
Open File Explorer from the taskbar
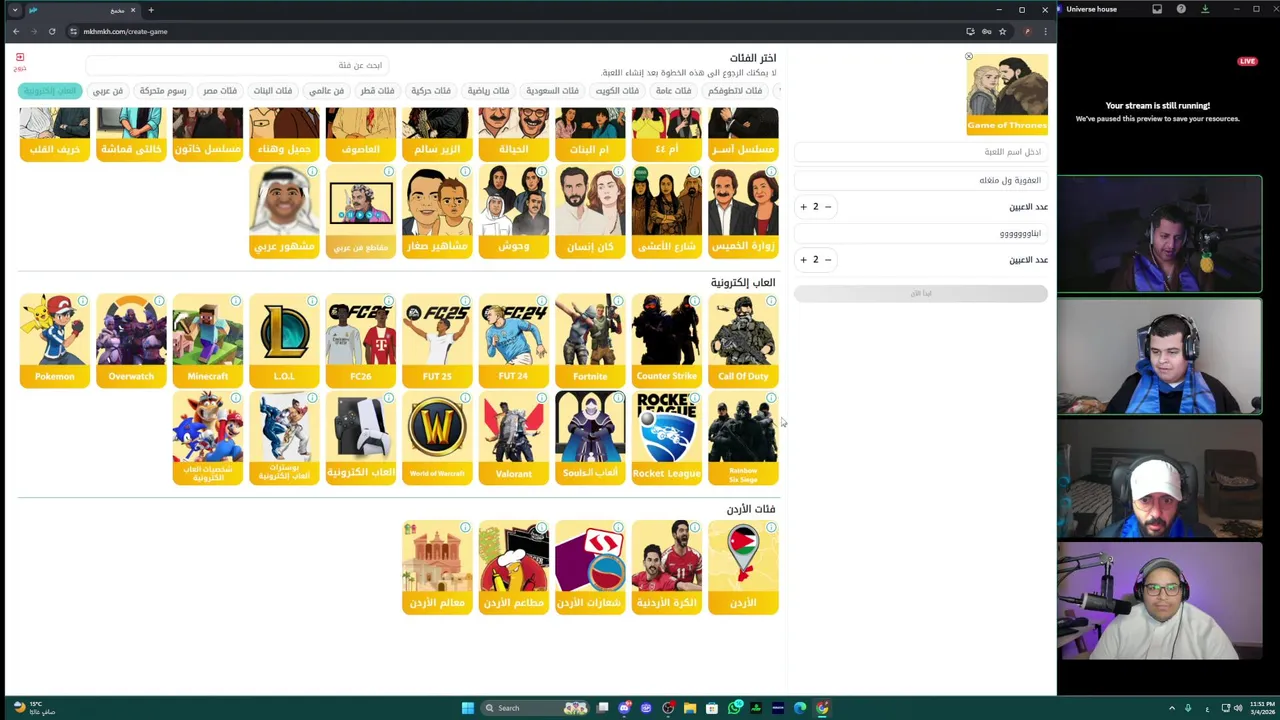point(690,708)
